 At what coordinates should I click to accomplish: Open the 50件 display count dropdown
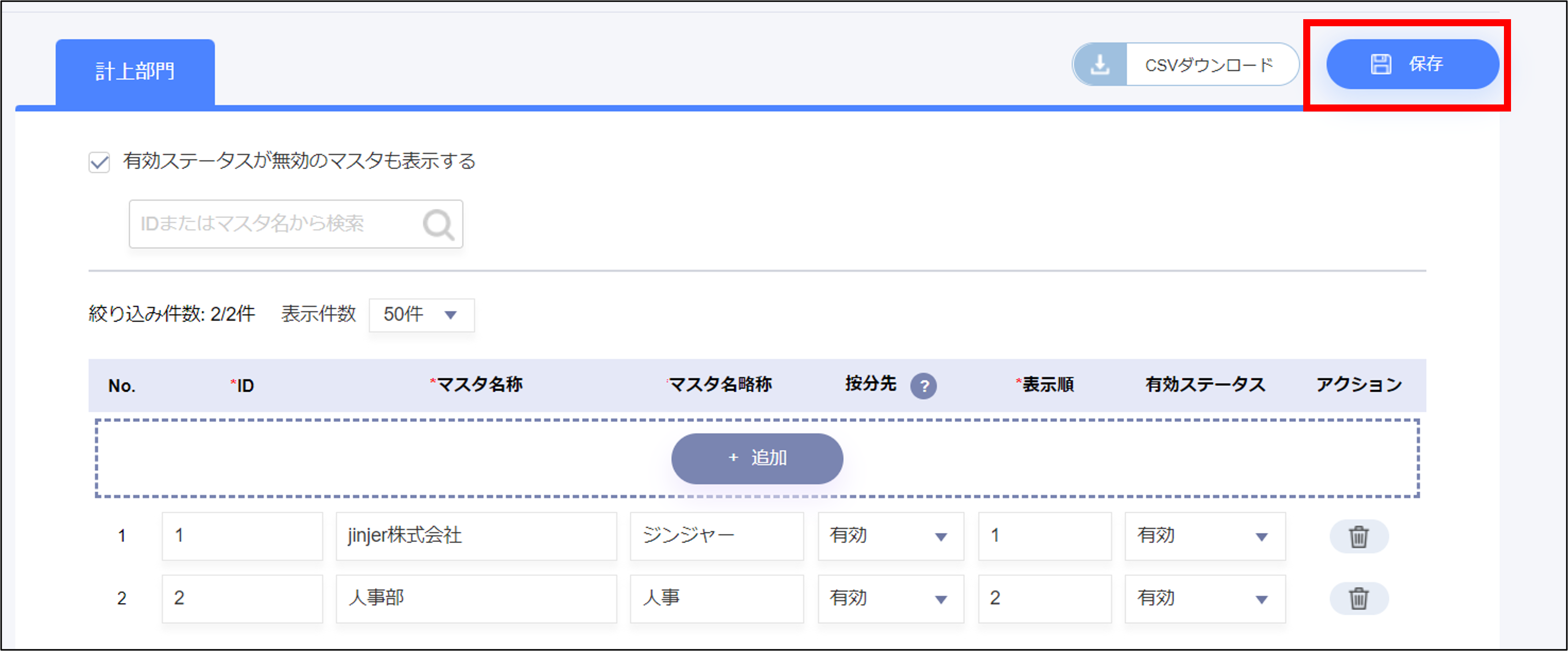click(421, 315)
